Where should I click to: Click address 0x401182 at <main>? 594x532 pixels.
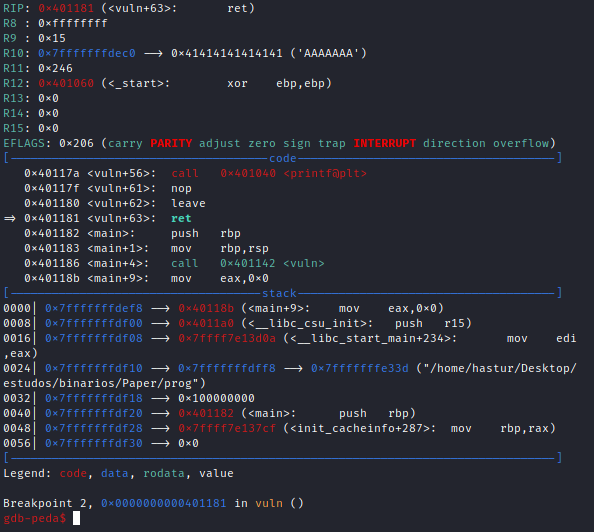52,233
